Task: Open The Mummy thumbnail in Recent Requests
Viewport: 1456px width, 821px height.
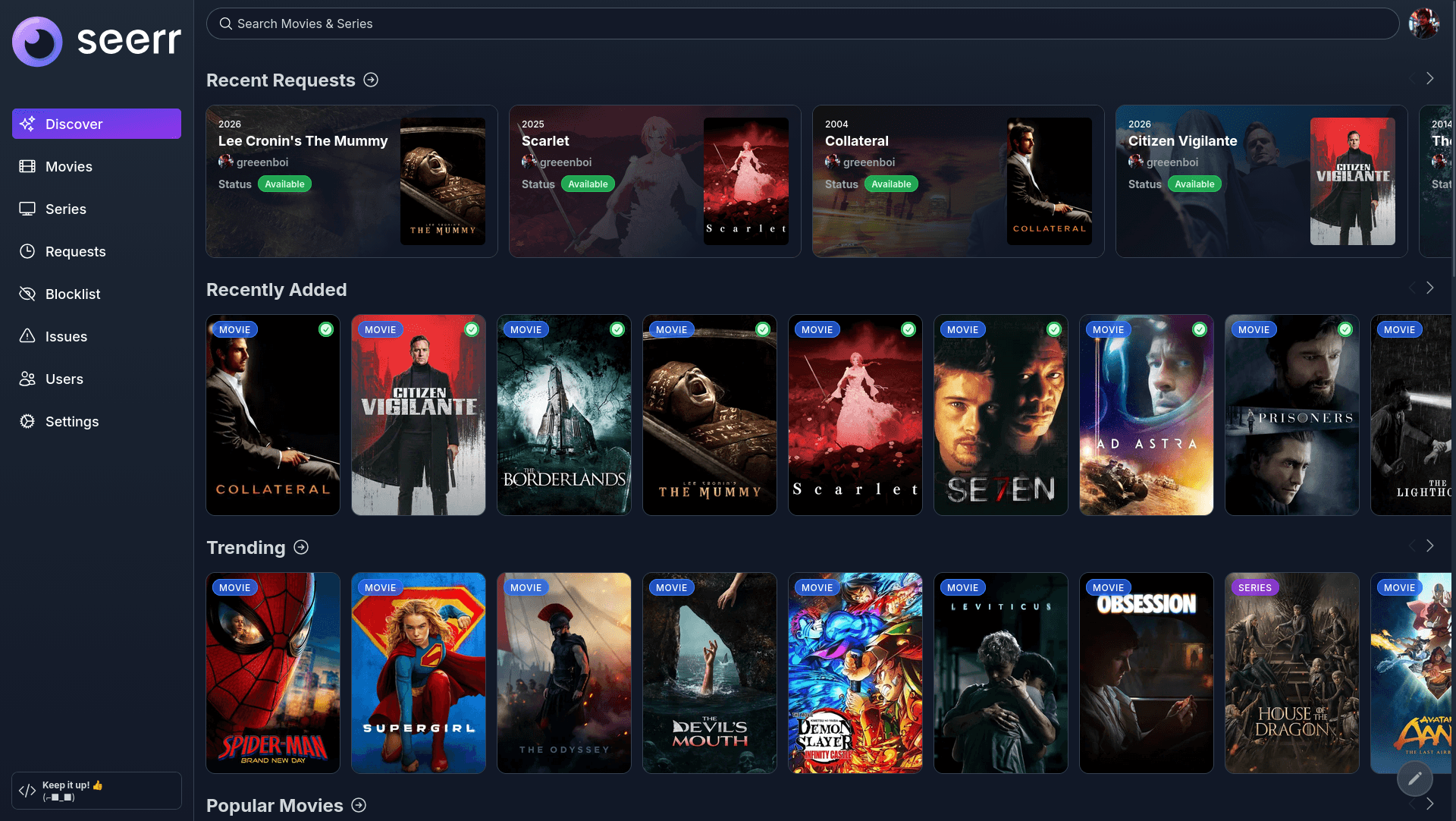Action: [443, 181]
